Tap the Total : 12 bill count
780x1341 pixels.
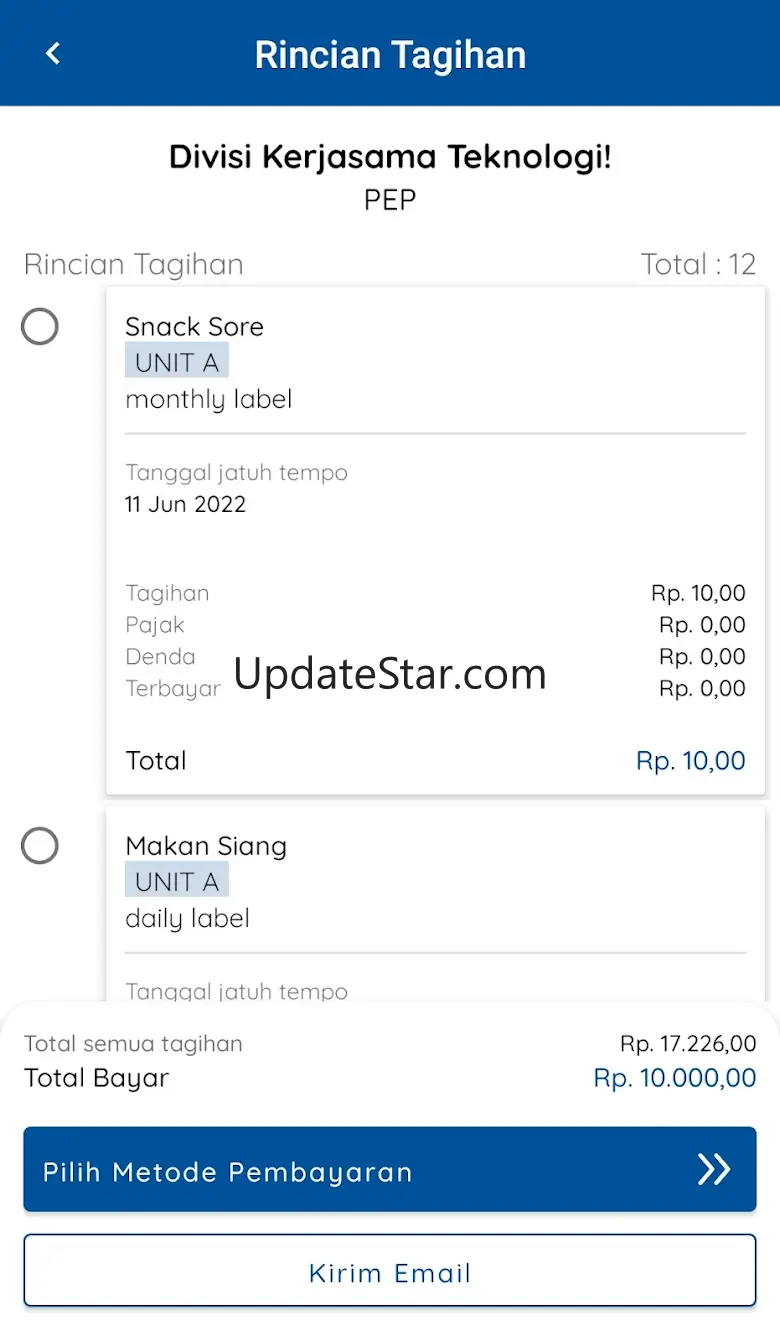pyautogui.click(x=698, y=264)
